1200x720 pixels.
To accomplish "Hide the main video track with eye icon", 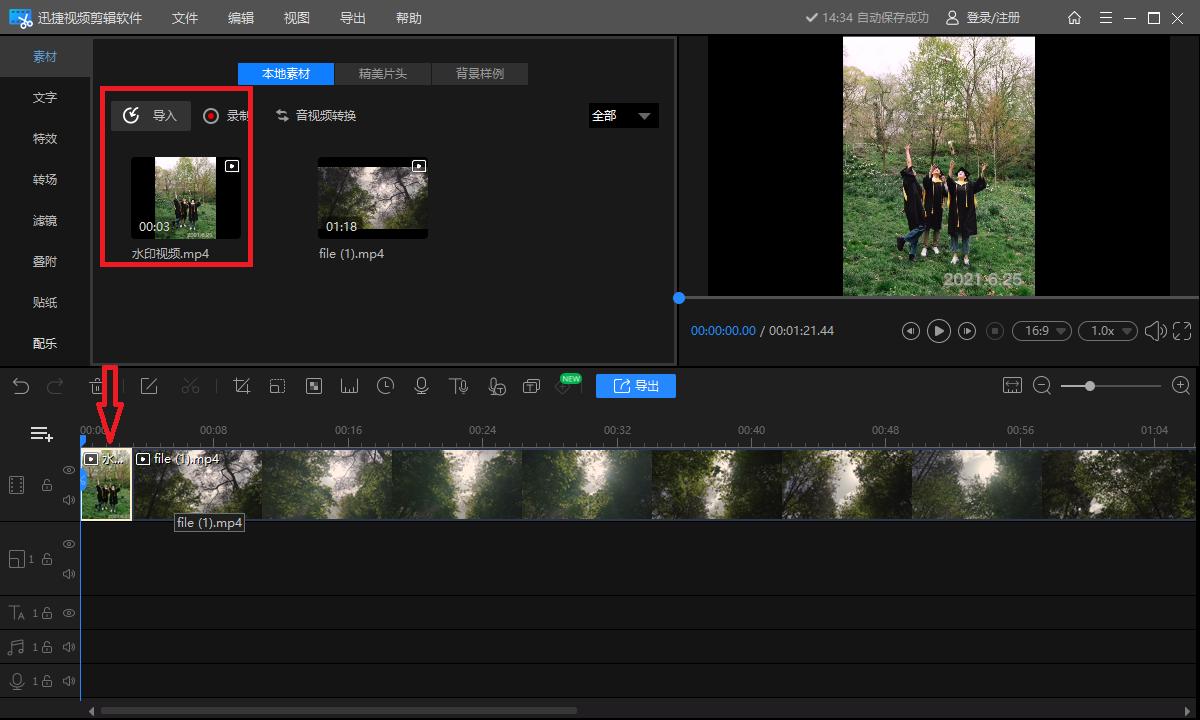I will point(69,470).
